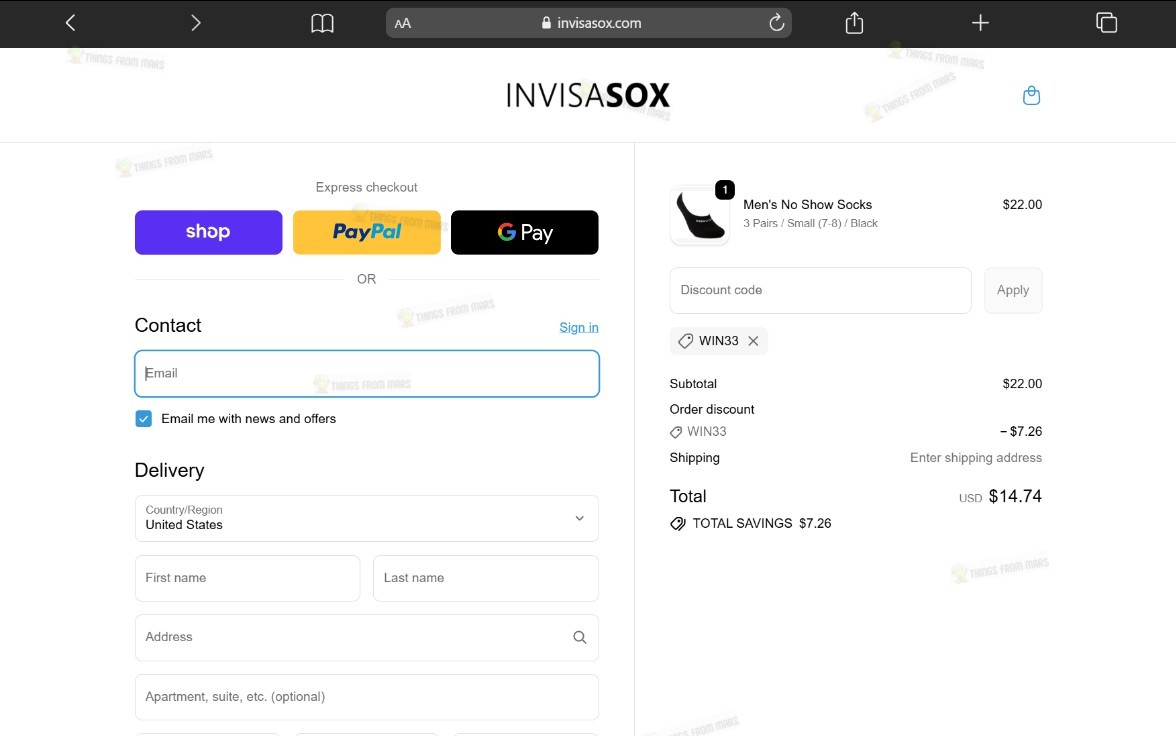Click the address search magnifier icon
This screenshot has width=1176, height=736.
(x=580, y=638)
